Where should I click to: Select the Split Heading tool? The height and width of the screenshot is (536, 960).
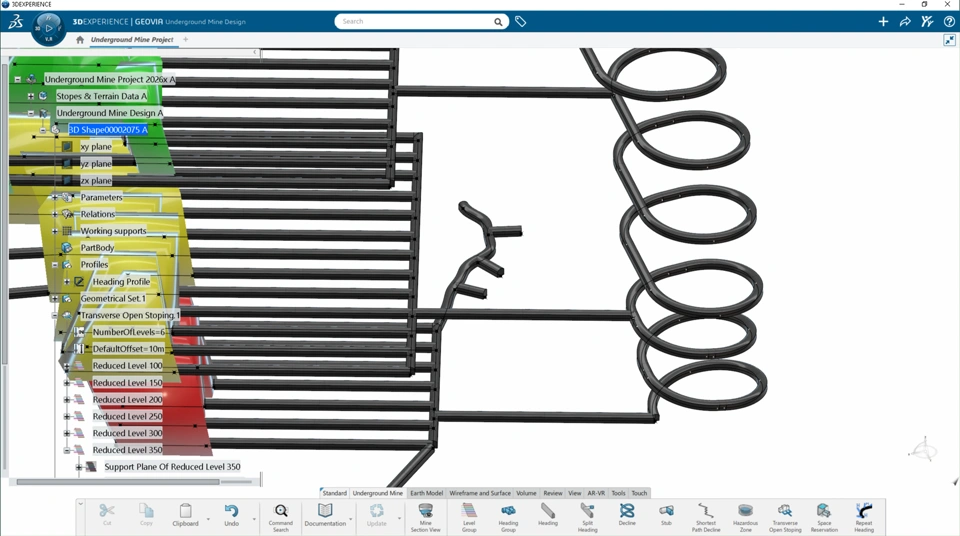point(587,511)
